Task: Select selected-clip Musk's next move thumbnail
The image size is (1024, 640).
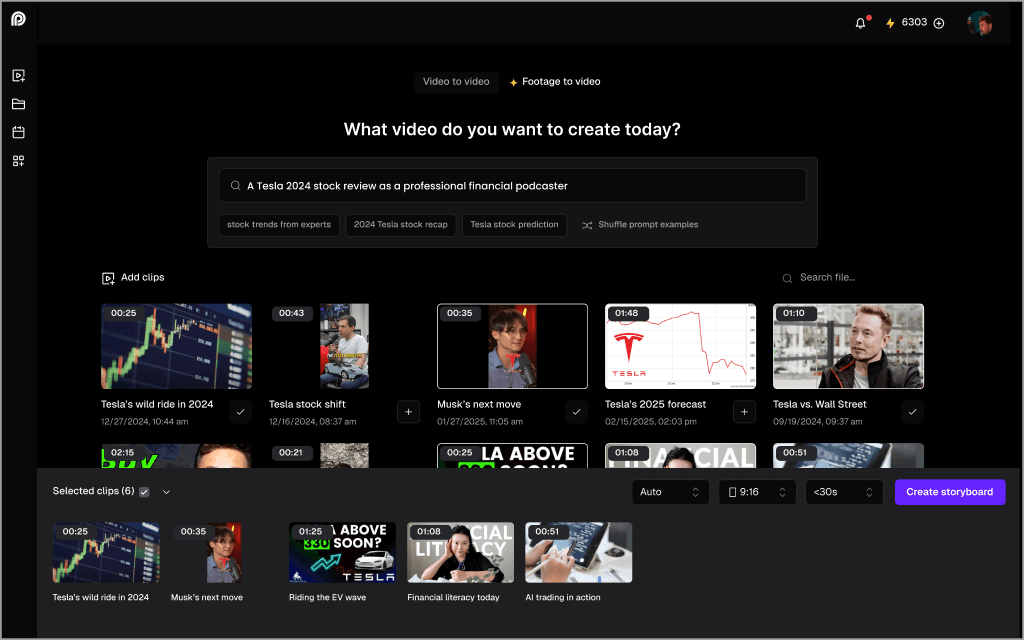Action: coord(224,552)
